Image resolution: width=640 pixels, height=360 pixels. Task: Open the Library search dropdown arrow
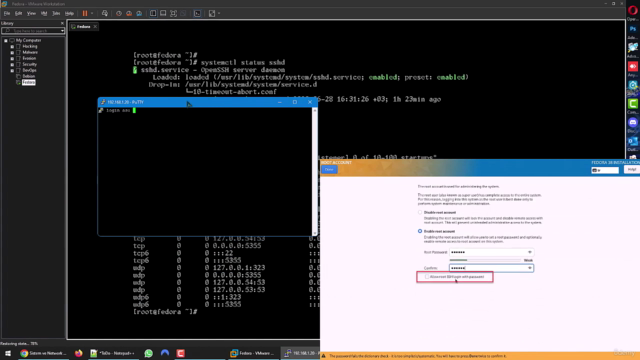(62, 31)
